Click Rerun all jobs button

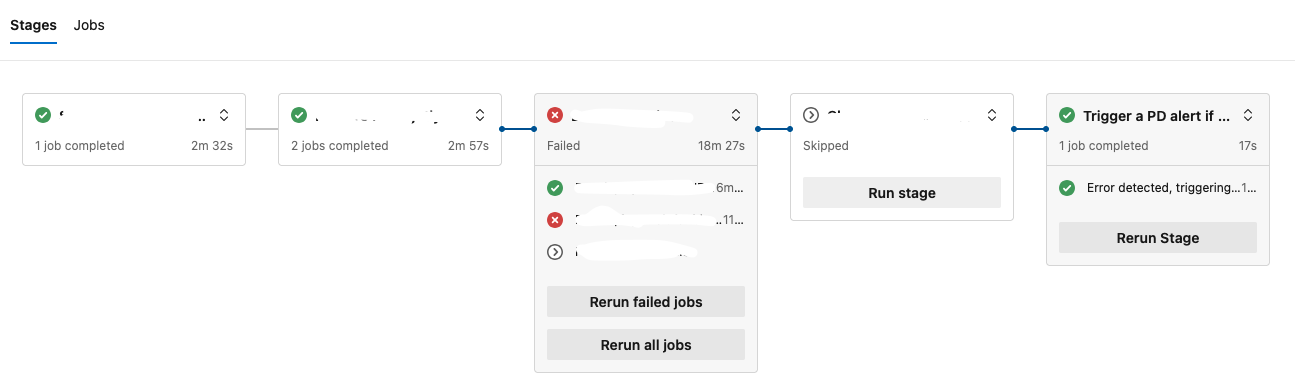646,345
